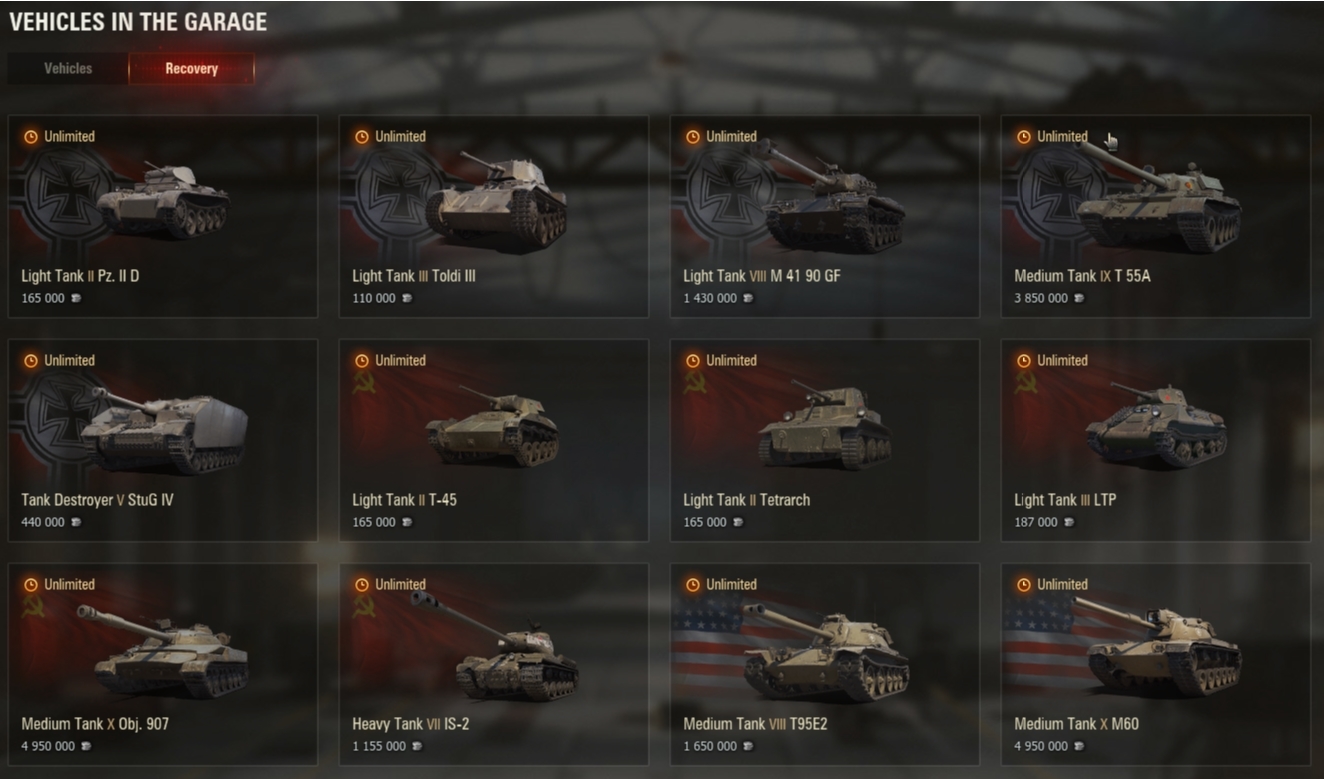This screenshot has width=1324, height=779.
Task: Click the Soviet emblem on the IS-2 card
Action: [364, 607]
